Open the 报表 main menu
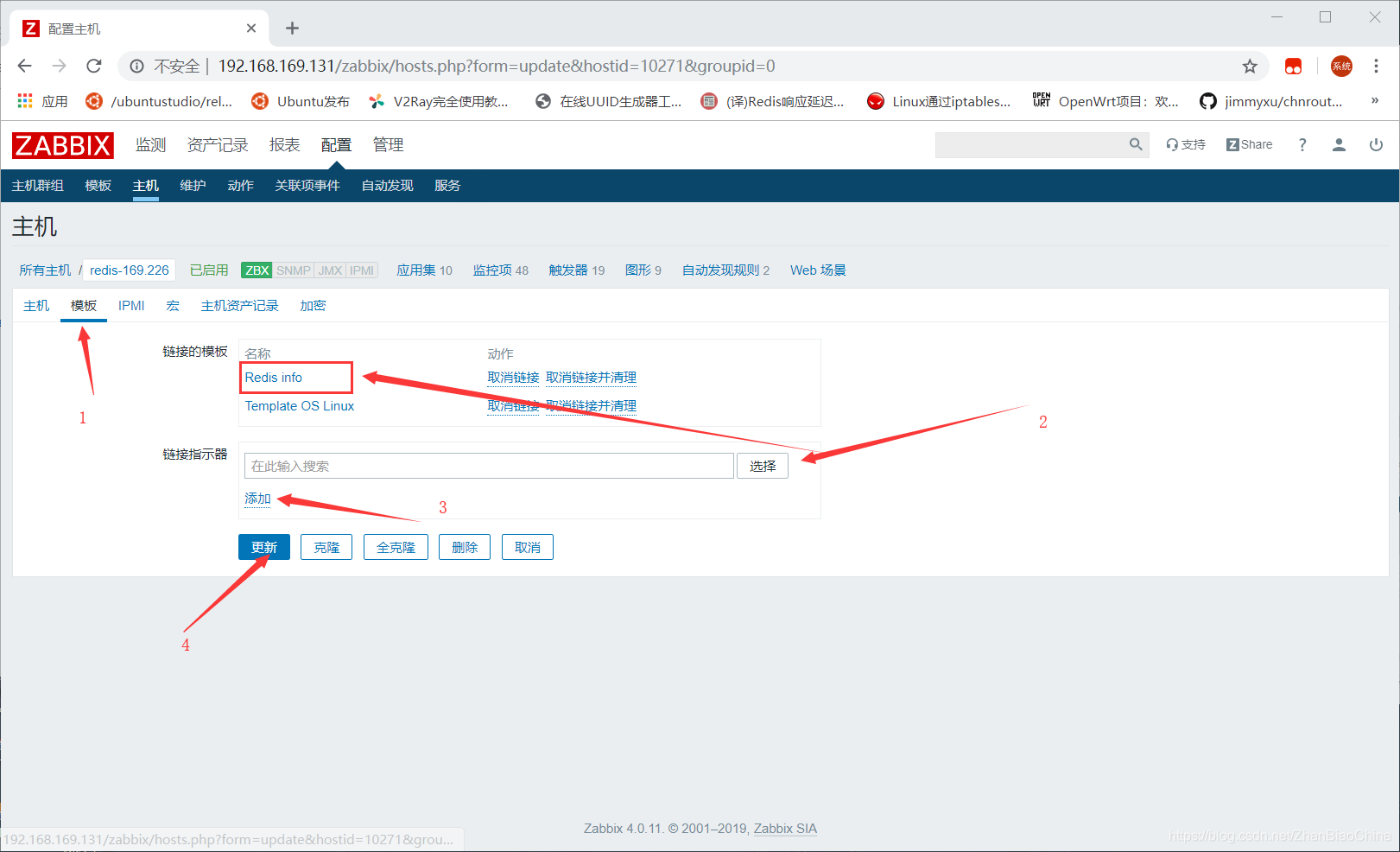1400x852 pixels. pyautogui.click(x=284, y=145)
